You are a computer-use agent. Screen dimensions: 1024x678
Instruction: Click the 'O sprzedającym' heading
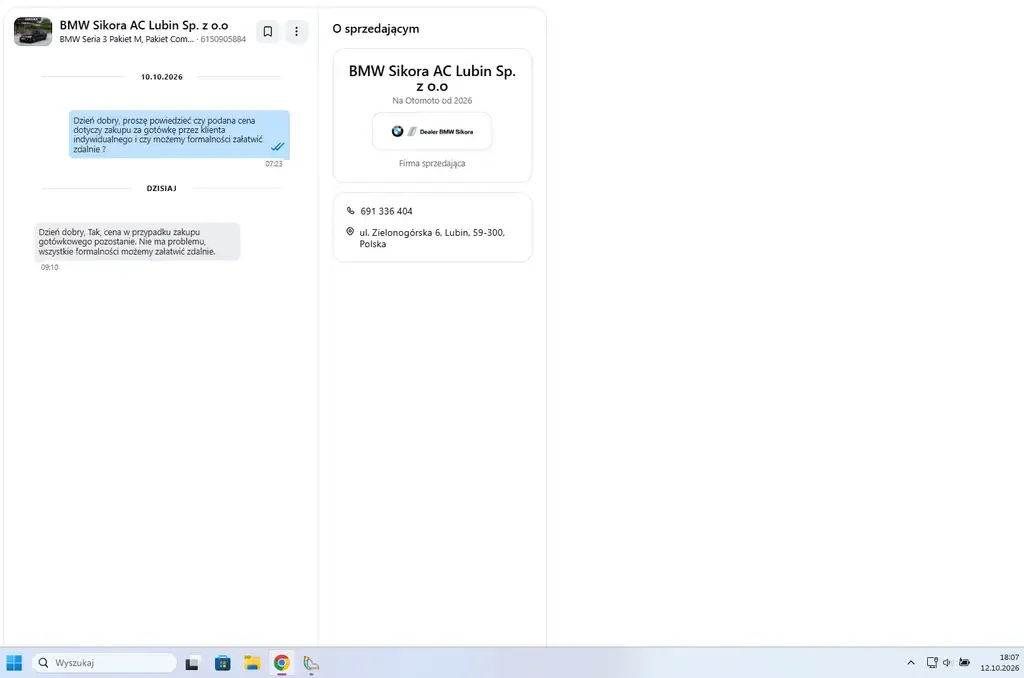[x=376, y=29]
